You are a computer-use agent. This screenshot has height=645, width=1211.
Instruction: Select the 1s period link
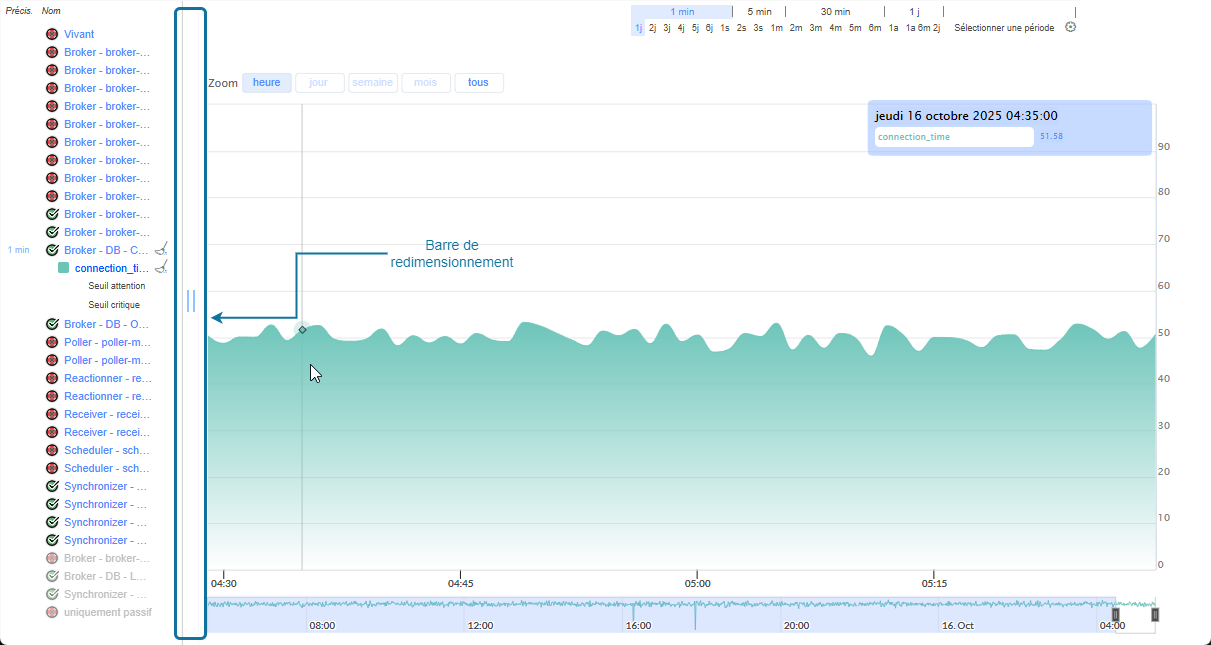[x=724, y=28]
